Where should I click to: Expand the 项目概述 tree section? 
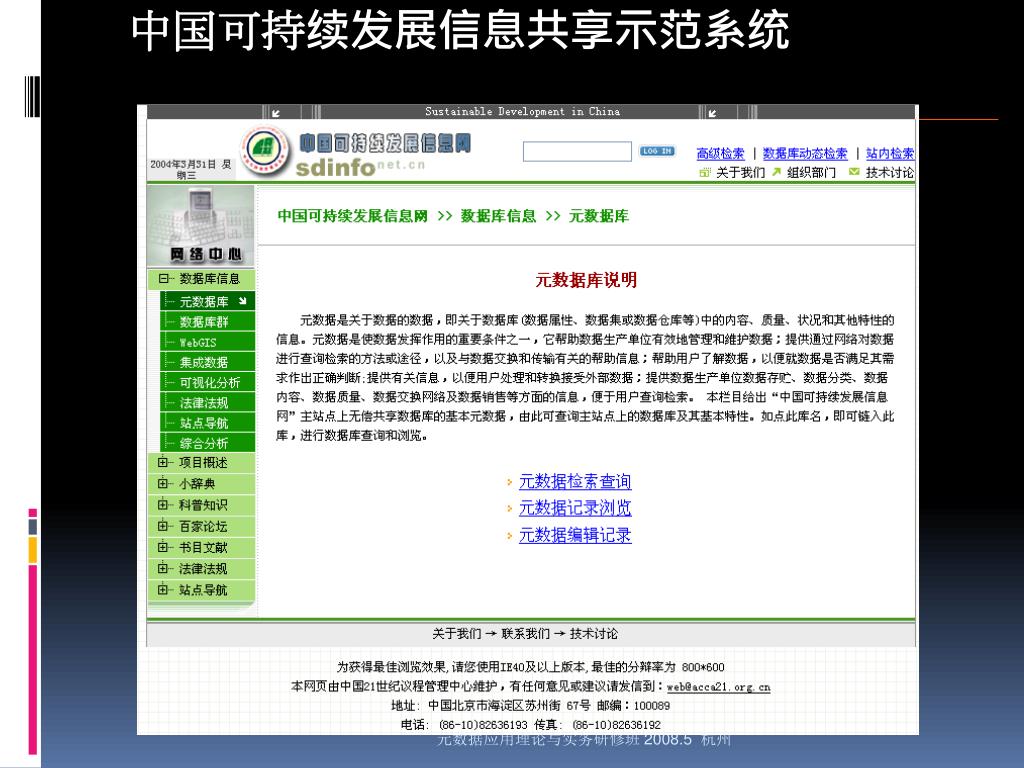163,462
